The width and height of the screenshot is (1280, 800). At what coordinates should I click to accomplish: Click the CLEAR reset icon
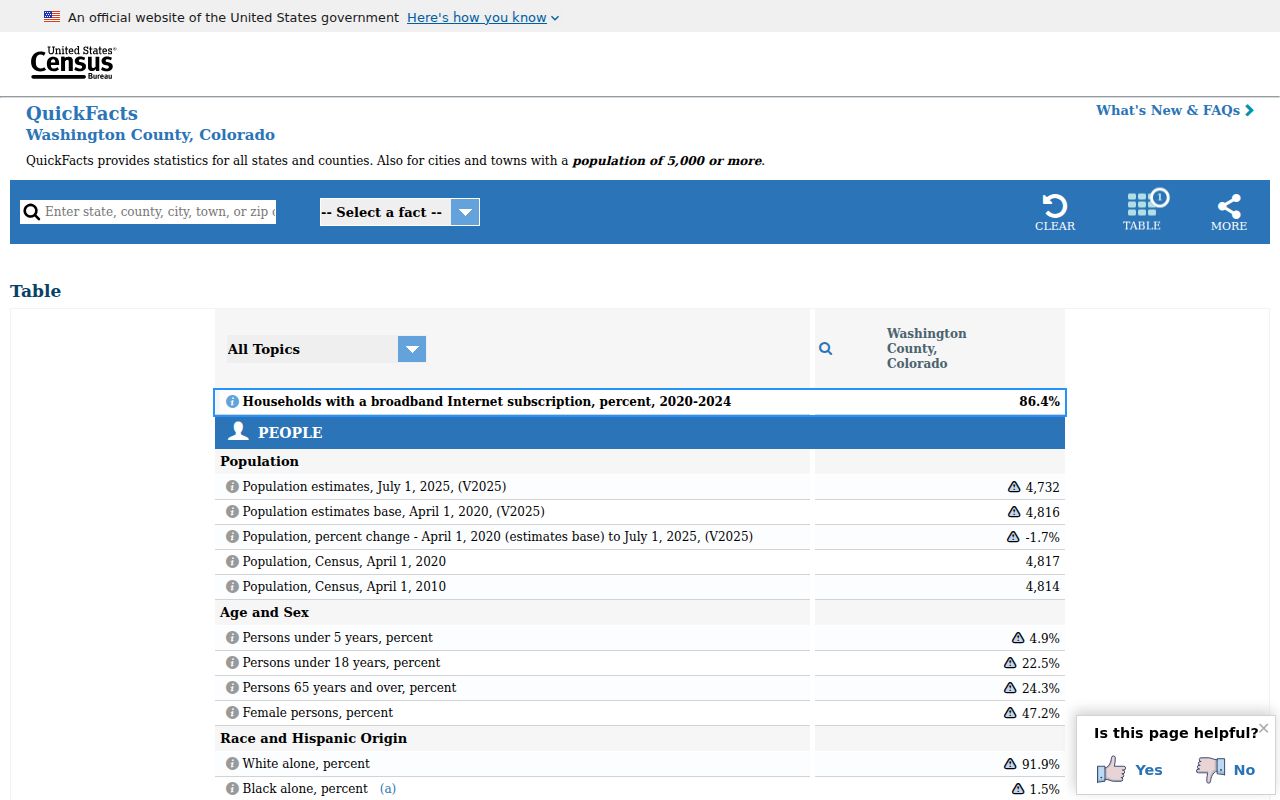click(1054, 206)
